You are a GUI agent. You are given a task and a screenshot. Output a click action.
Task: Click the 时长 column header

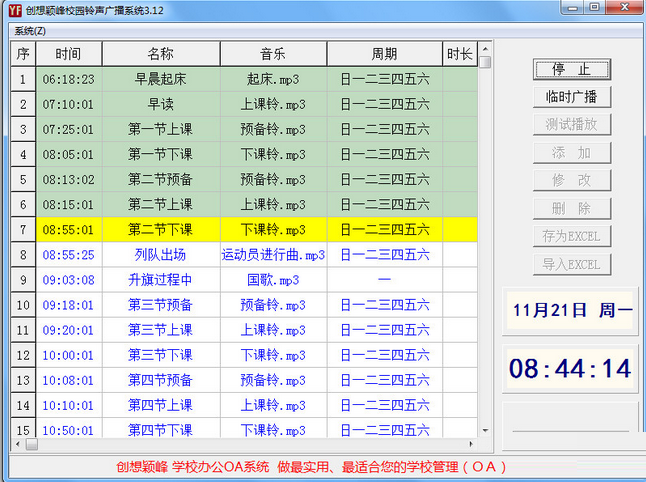(x=460, y=54)
